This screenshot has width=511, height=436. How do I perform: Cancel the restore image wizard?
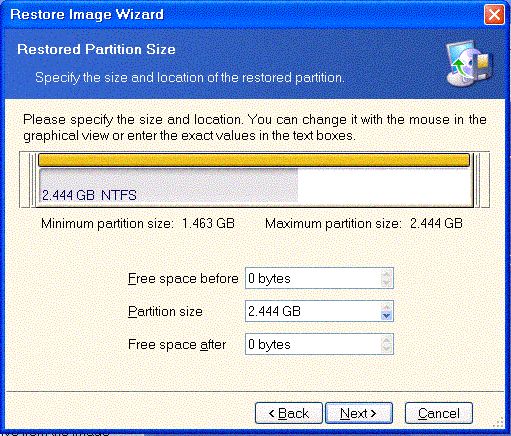[439, 413]
